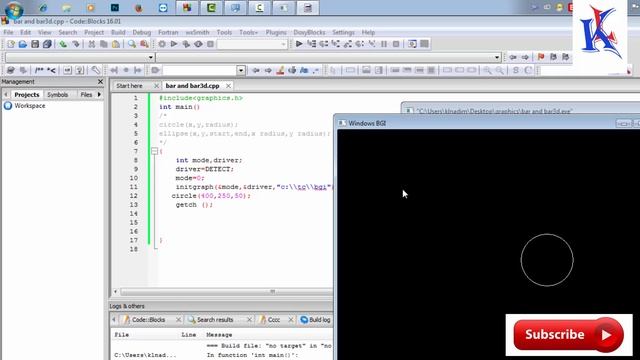Click the red bookmark flag icon
Screen dimensions: 640x360
tap(541, 57)
